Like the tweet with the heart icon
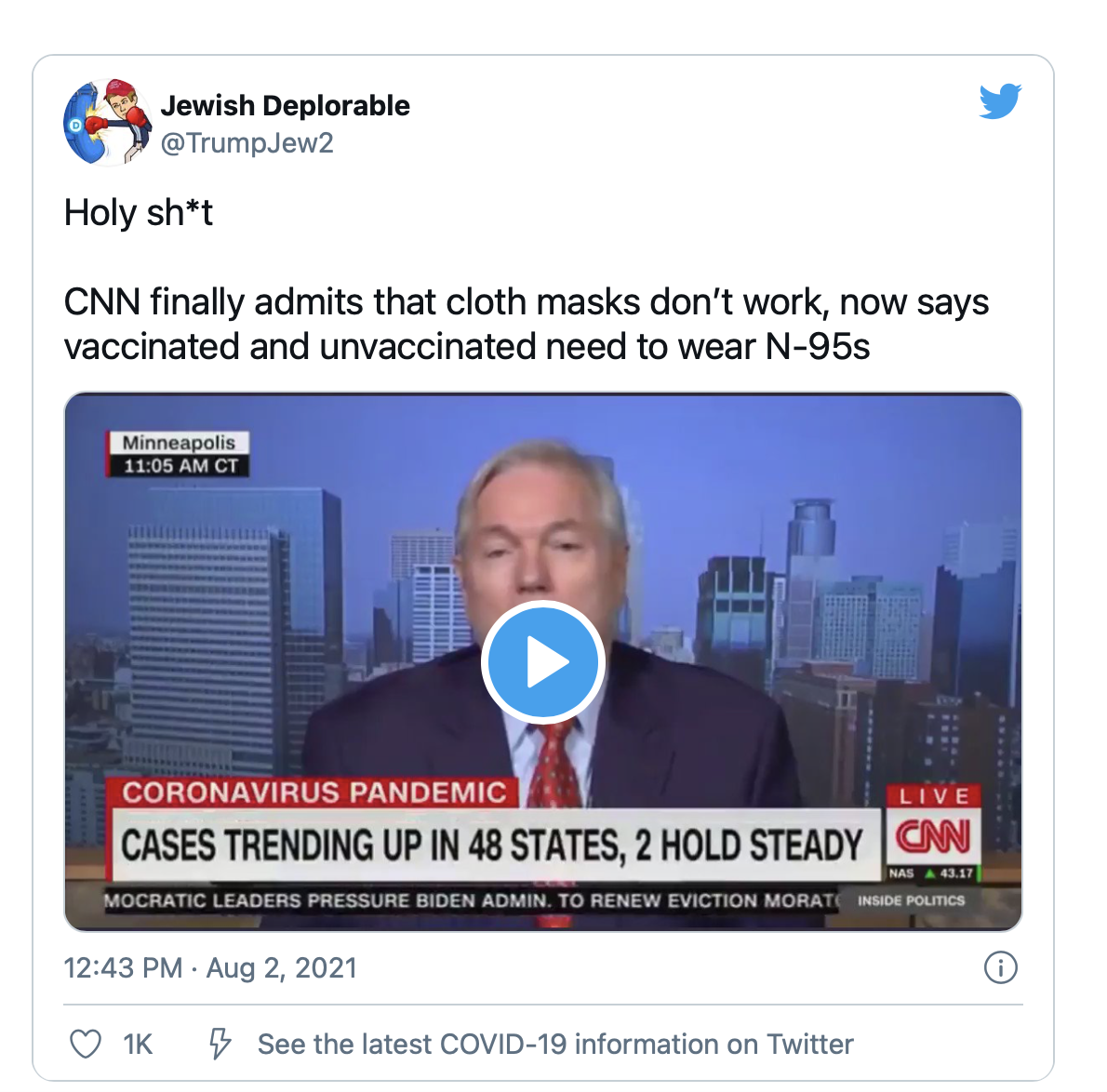The width and height of the screenshot is (1107, 1092). click(x=86, y=1044)
